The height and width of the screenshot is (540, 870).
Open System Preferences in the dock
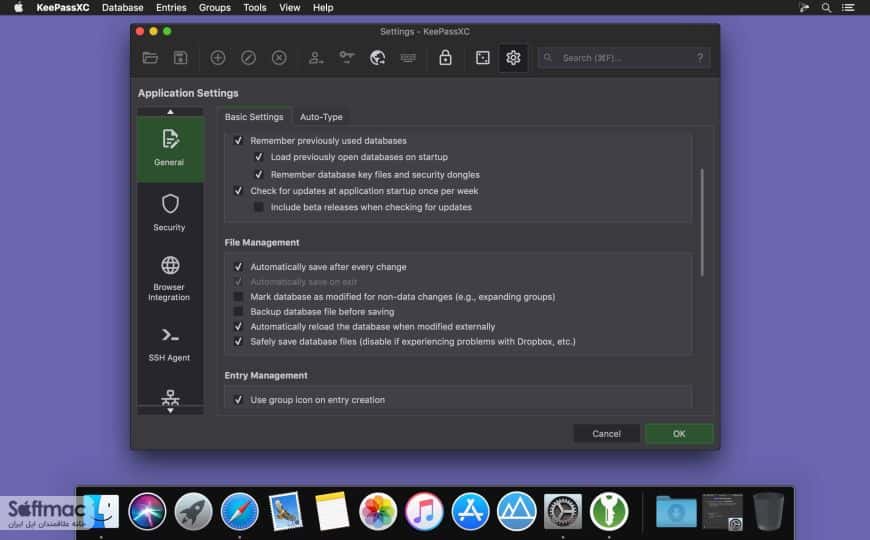pos(563,511)
